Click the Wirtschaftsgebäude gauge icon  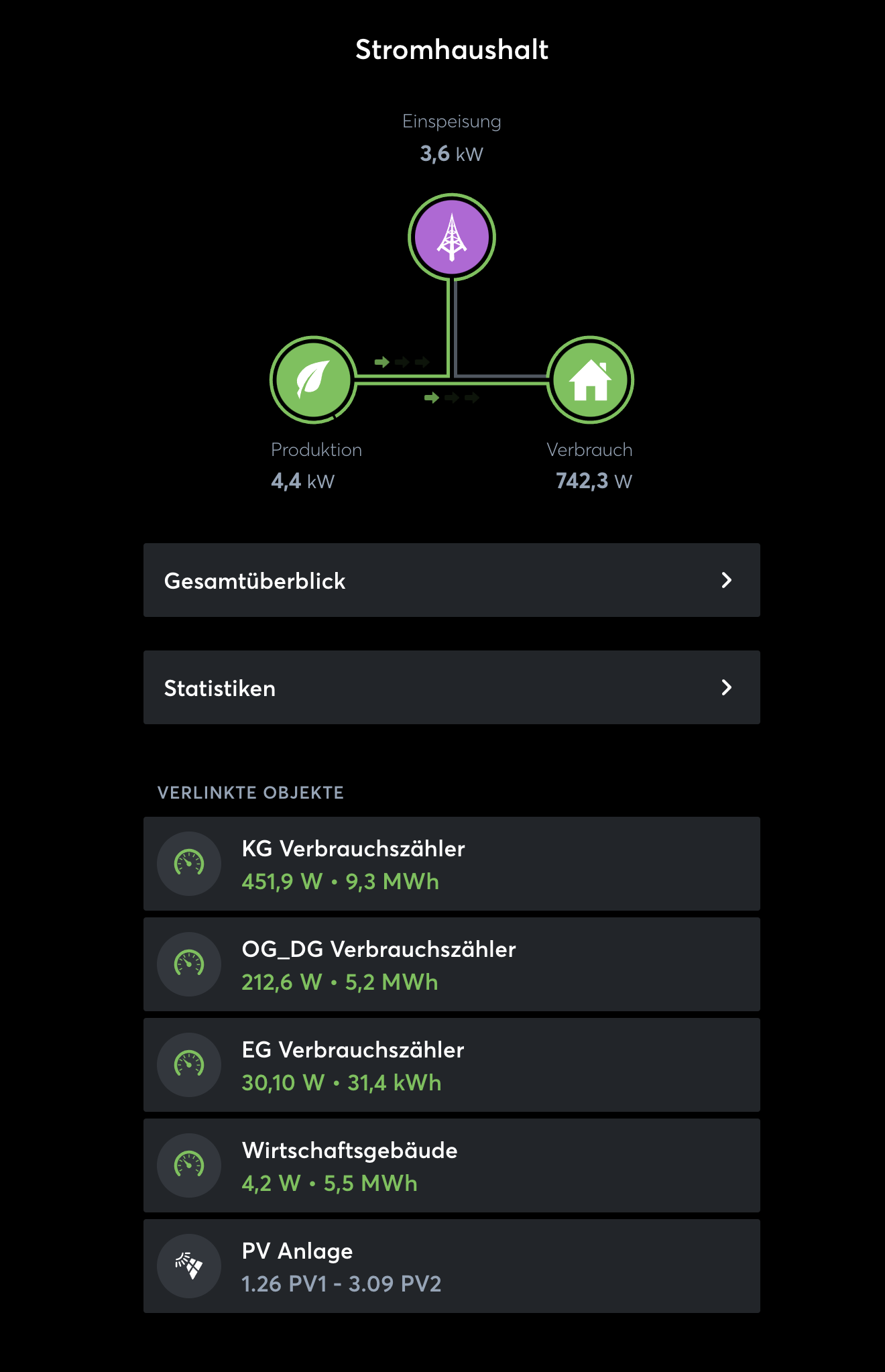coord(189,1165)
